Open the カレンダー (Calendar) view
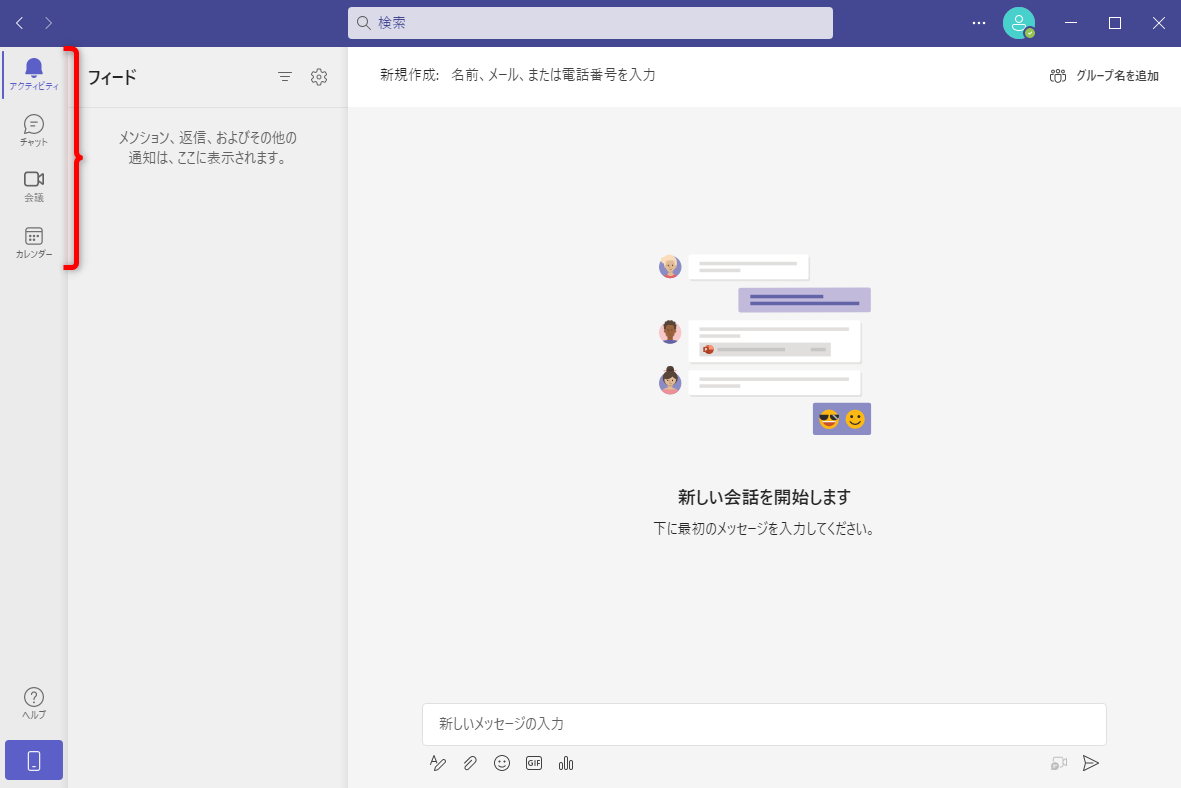 click(33, 243)
